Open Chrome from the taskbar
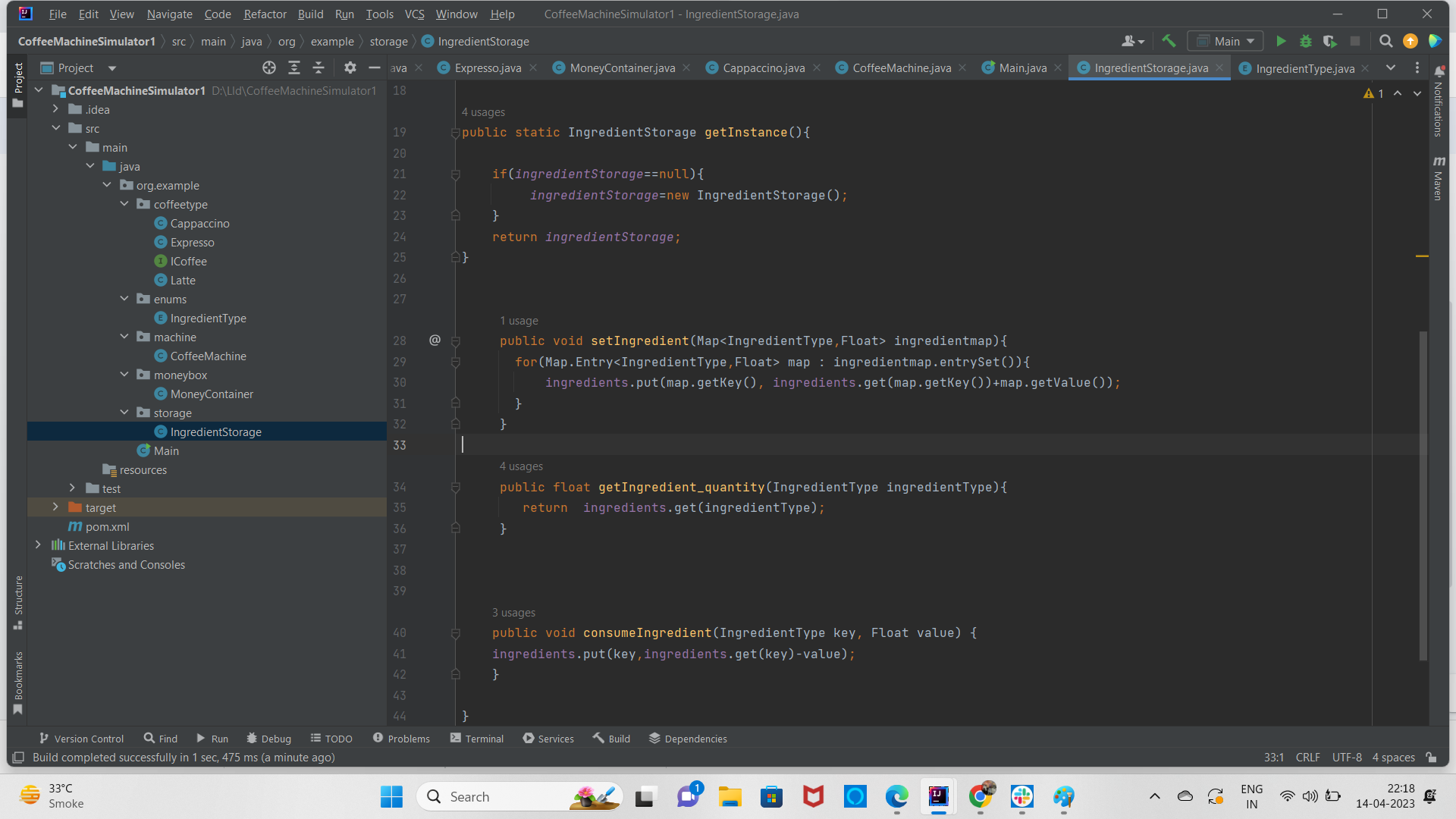The image size is (1456, 819). [980, 797]
